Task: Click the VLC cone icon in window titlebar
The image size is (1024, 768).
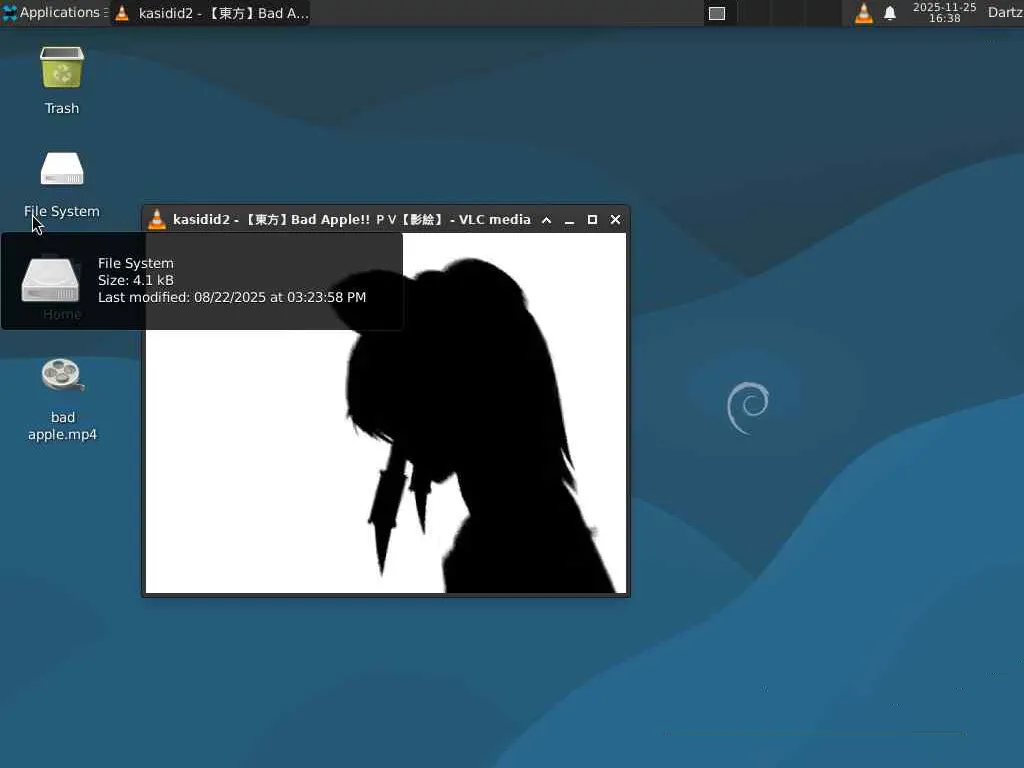Action: tap(157, 219)
